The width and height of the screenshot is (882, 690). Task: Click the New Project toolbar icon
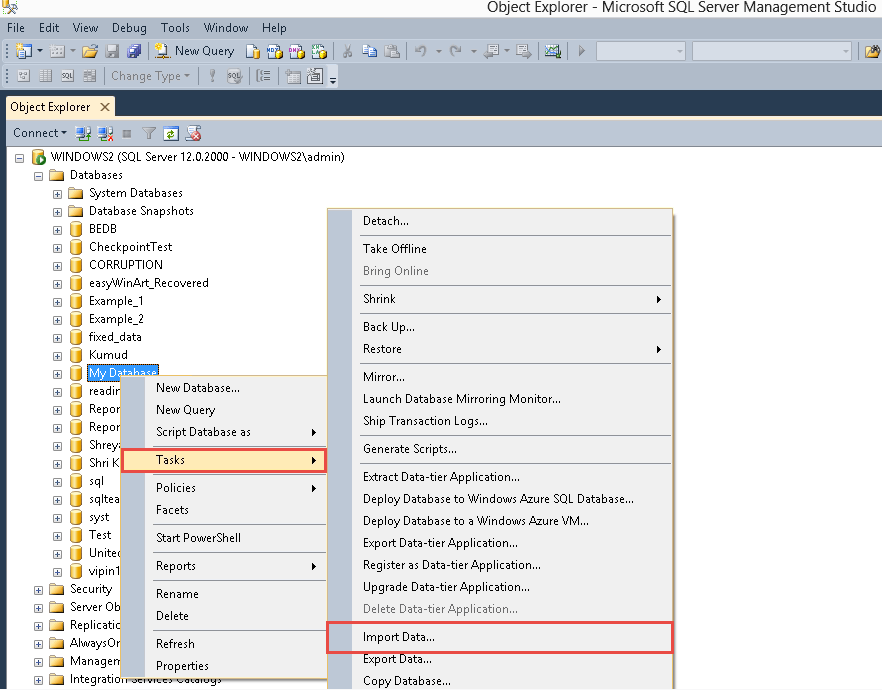[x=23, y=51]
